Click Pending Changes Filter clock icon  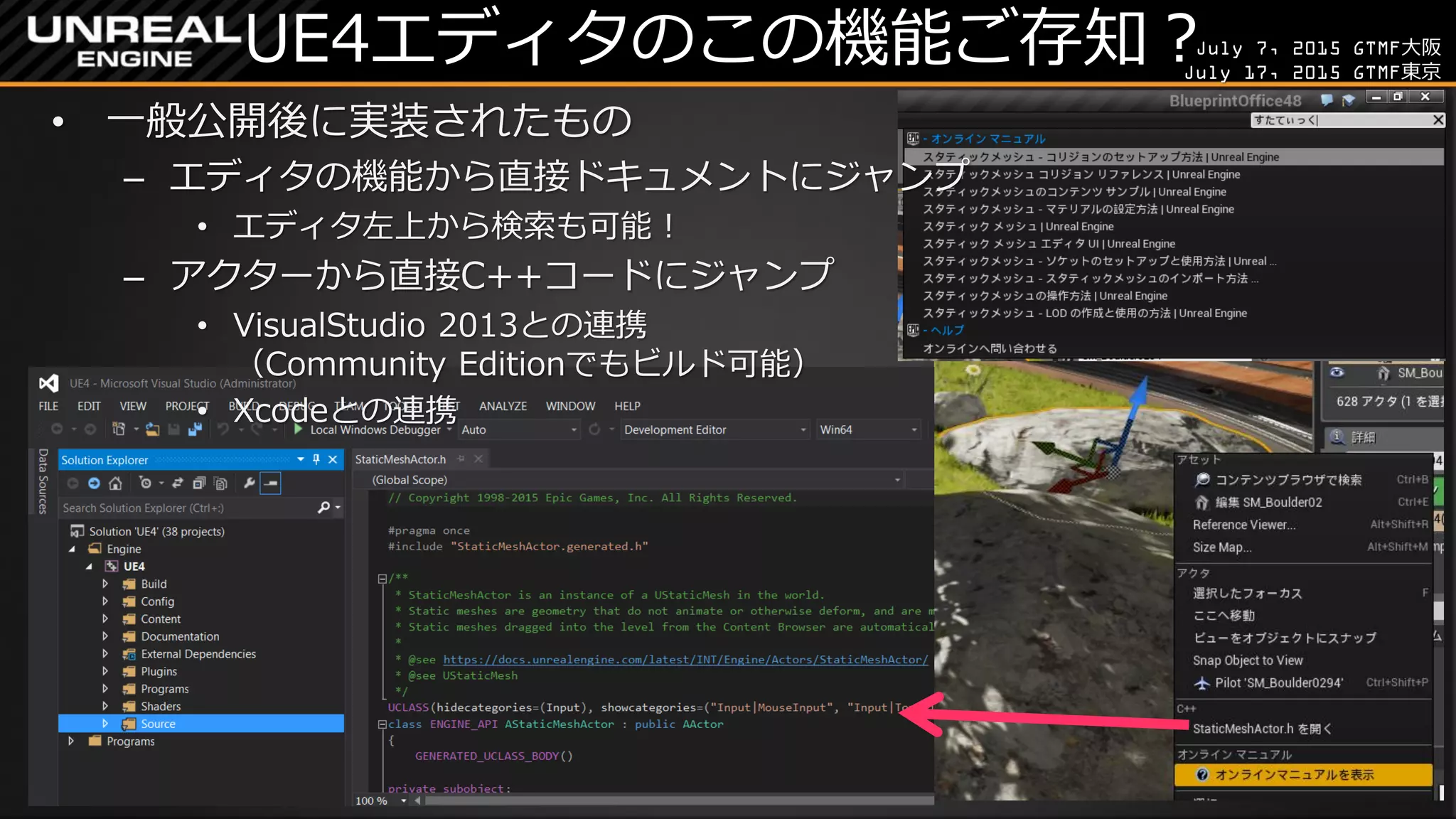[x=146, y=483]
